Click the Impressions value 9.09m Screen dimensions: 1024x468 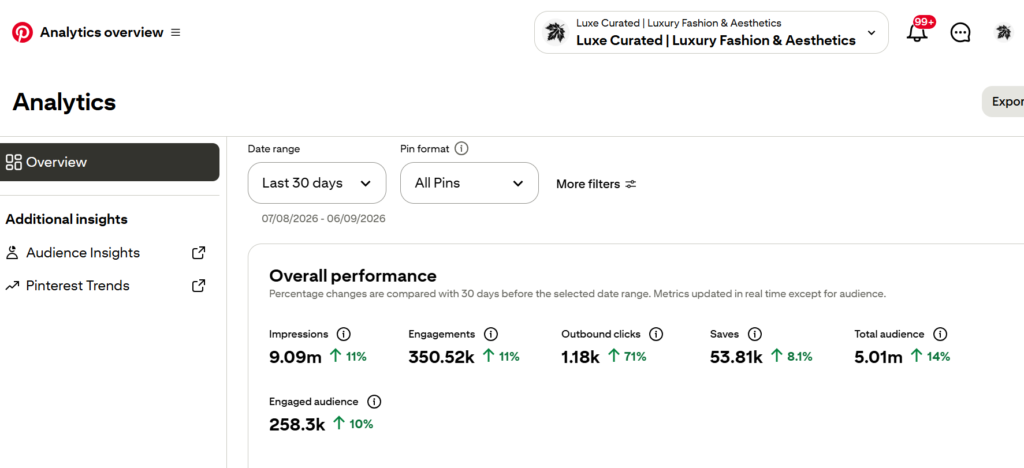pyautogui.click(x=295, y=357)
